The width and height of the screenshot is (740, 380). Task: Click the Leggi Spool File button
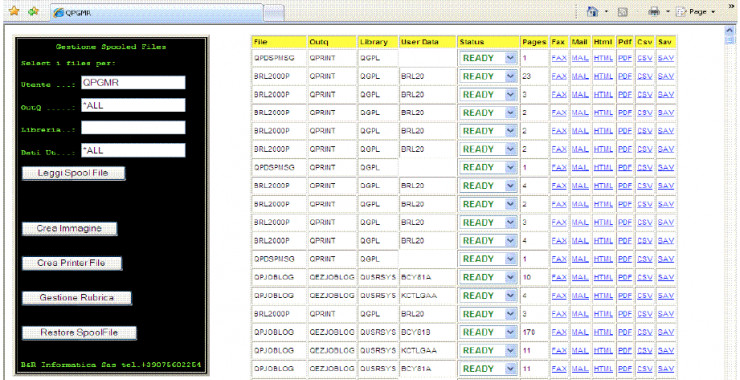pos(73,173)
